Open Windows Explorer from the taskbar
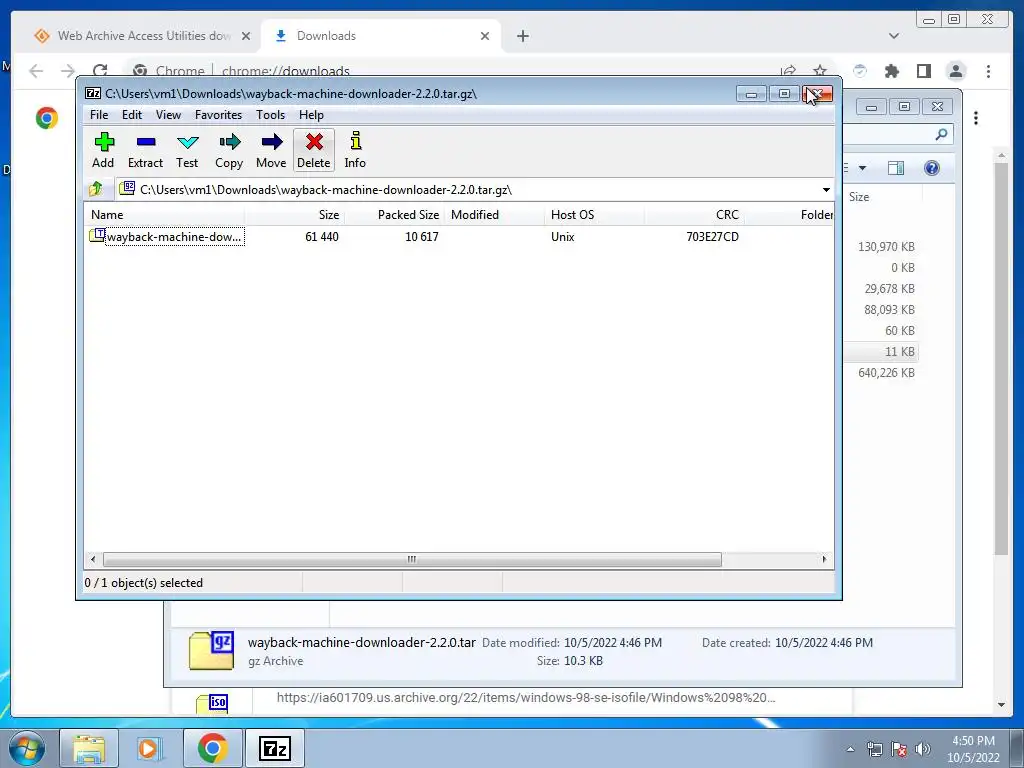The height and width of the screenshot is (768, 1024). pos(89,748)
